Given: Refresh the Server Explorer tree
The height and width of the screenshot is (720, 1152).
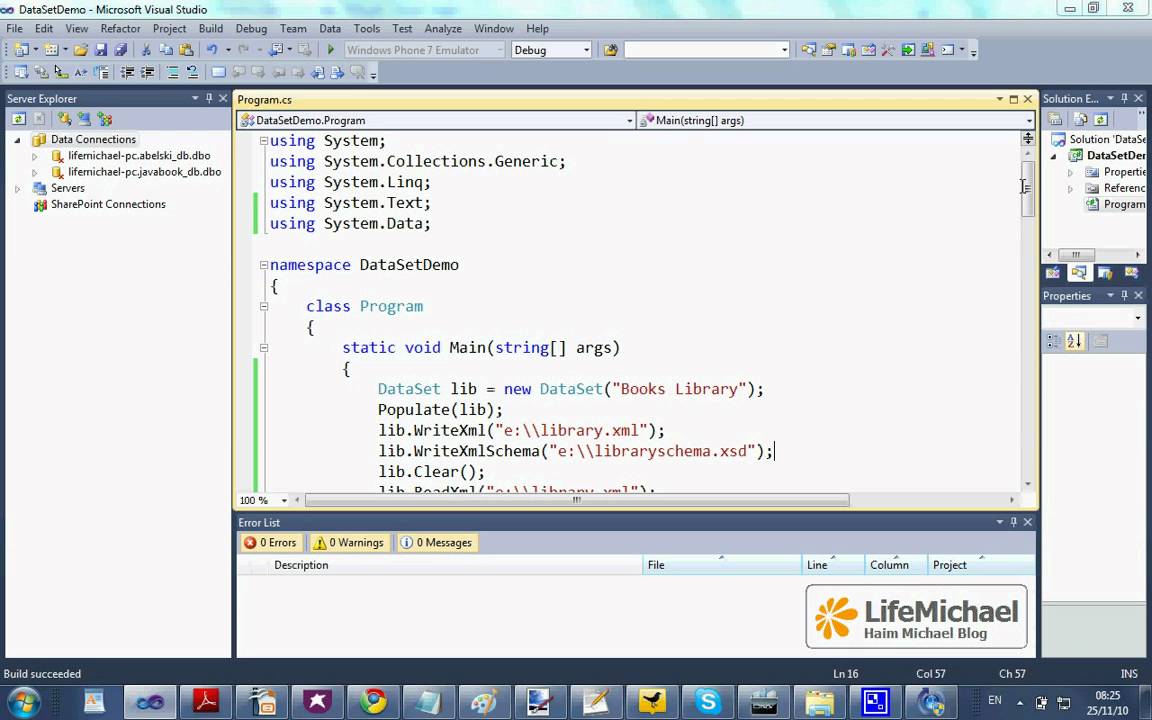Looking at the screenshot, I should pos(18,118).
